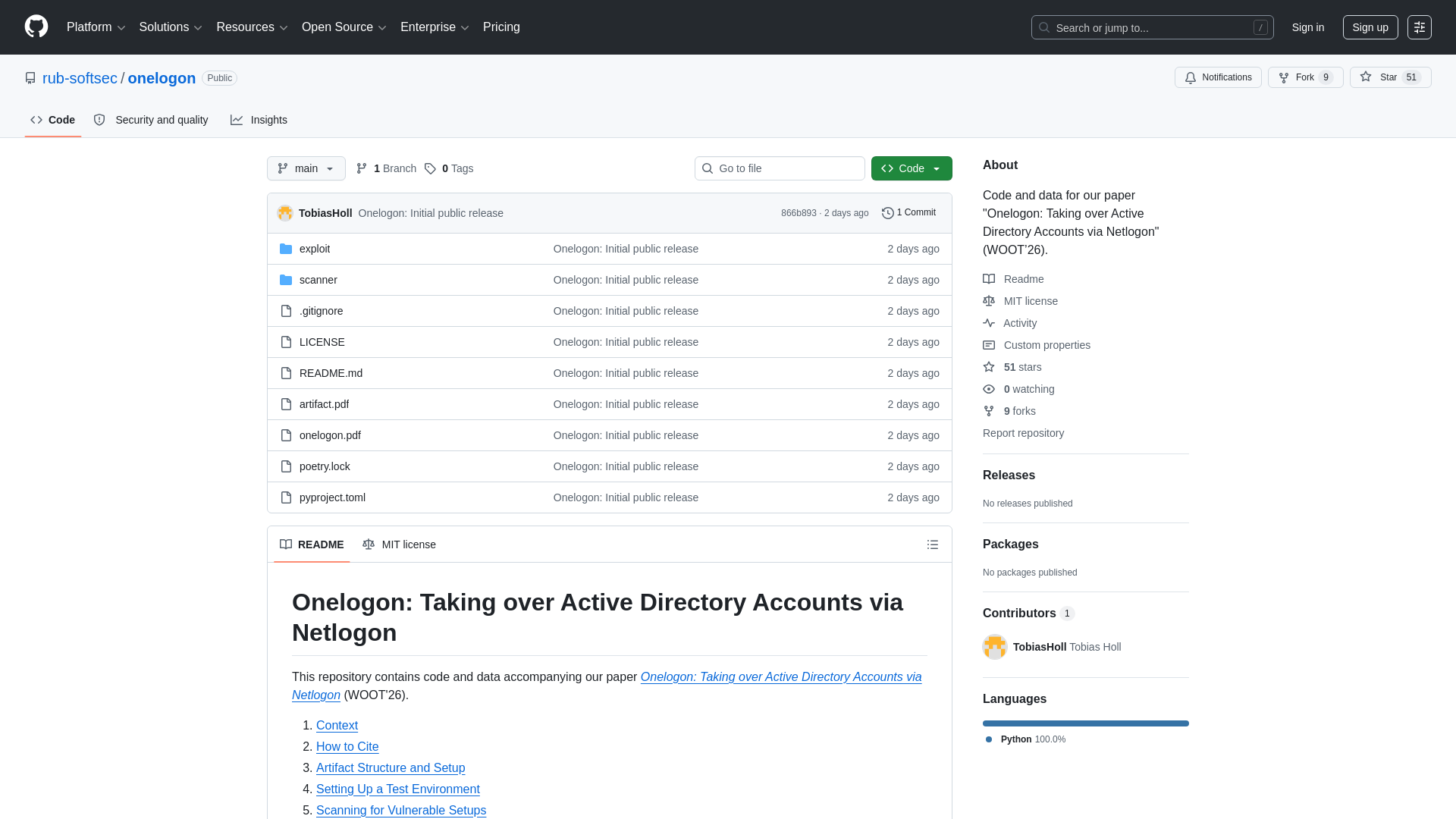
Task: Open the GitHub homepage logo
Action: tap(36, 27)
